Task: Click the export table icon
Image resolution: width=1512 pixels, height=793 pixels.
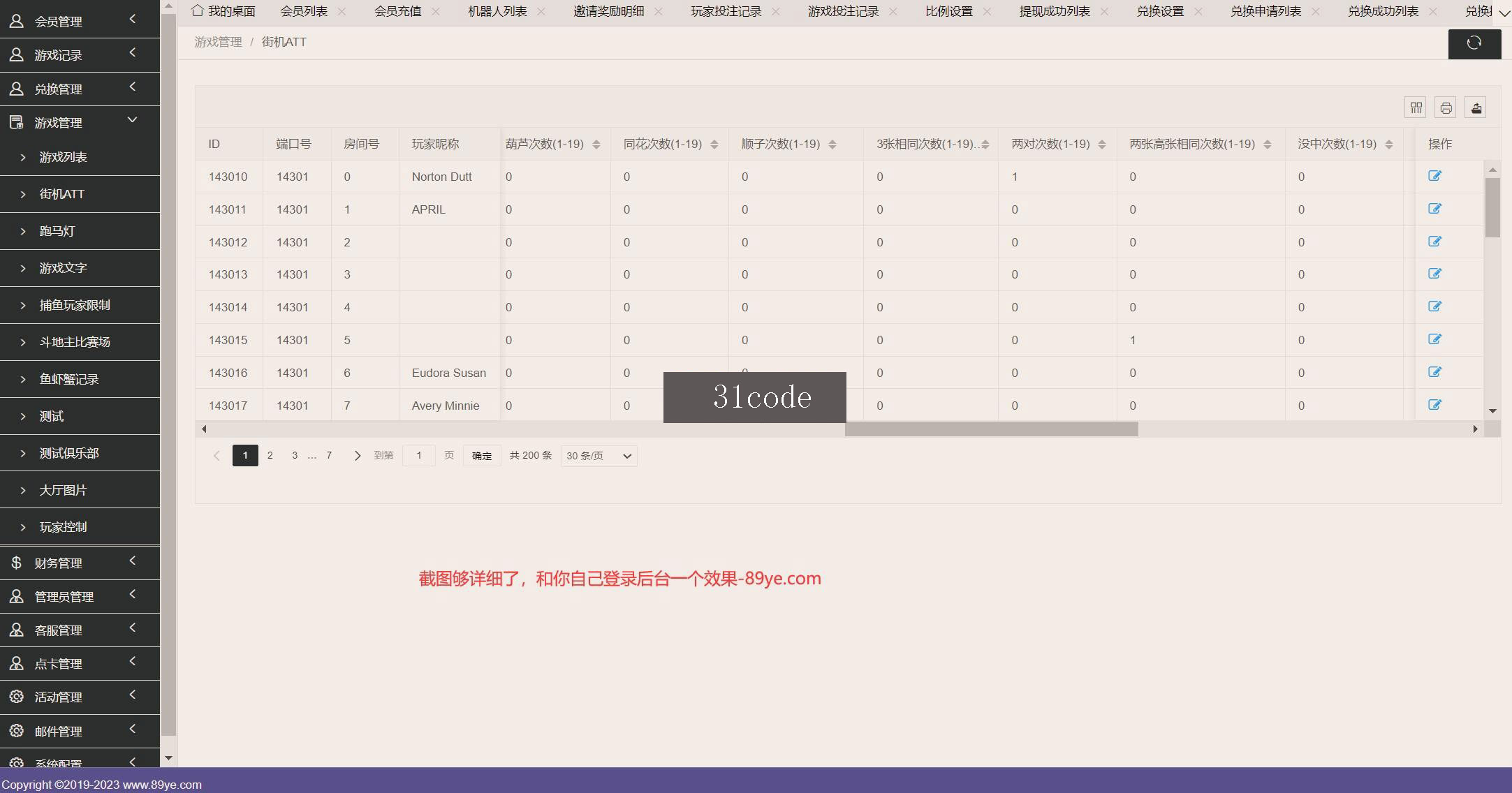Action: [x=1476, y=108]
